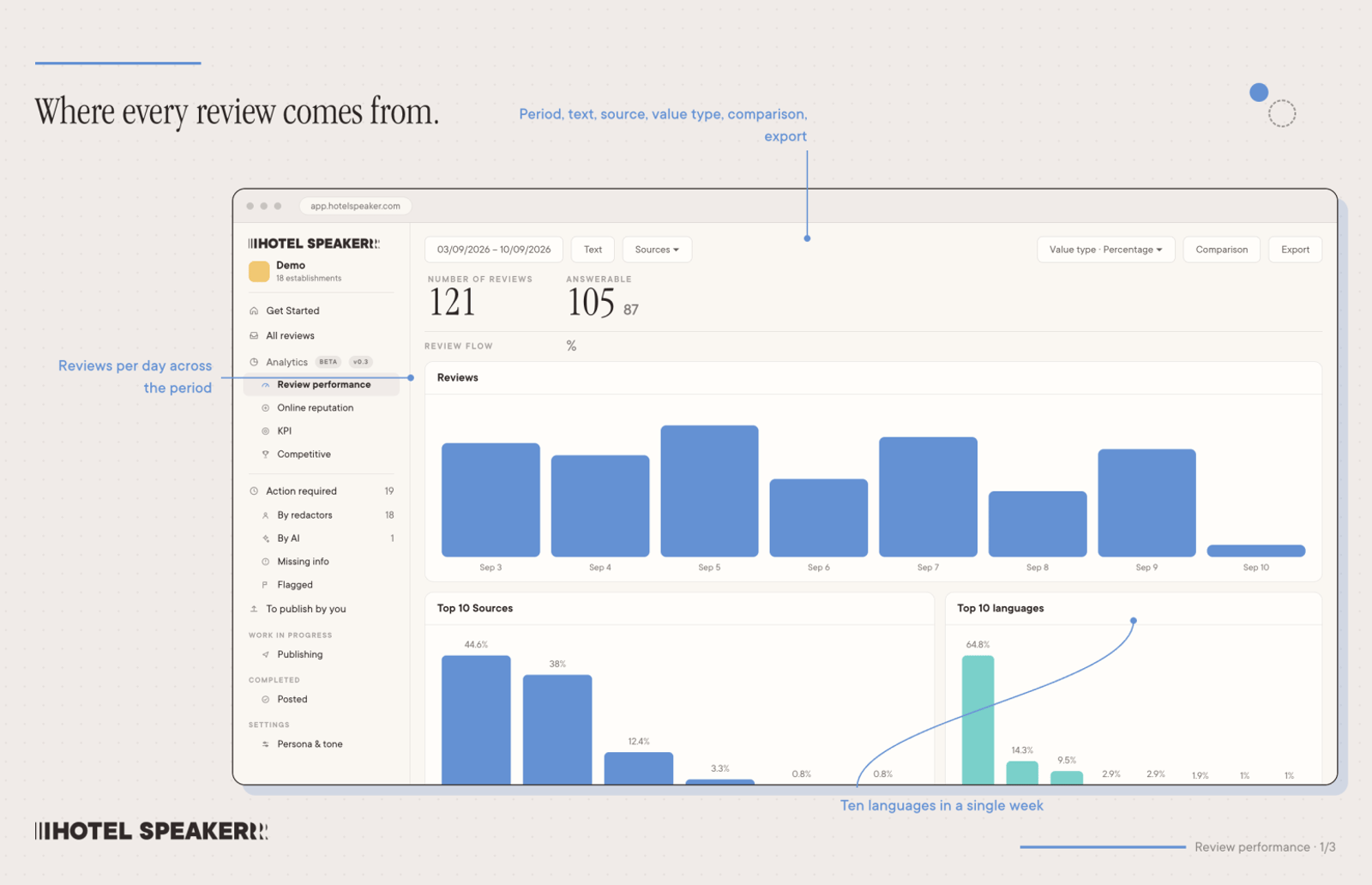Click the Publishing send icon

click(x=266, y=654)
